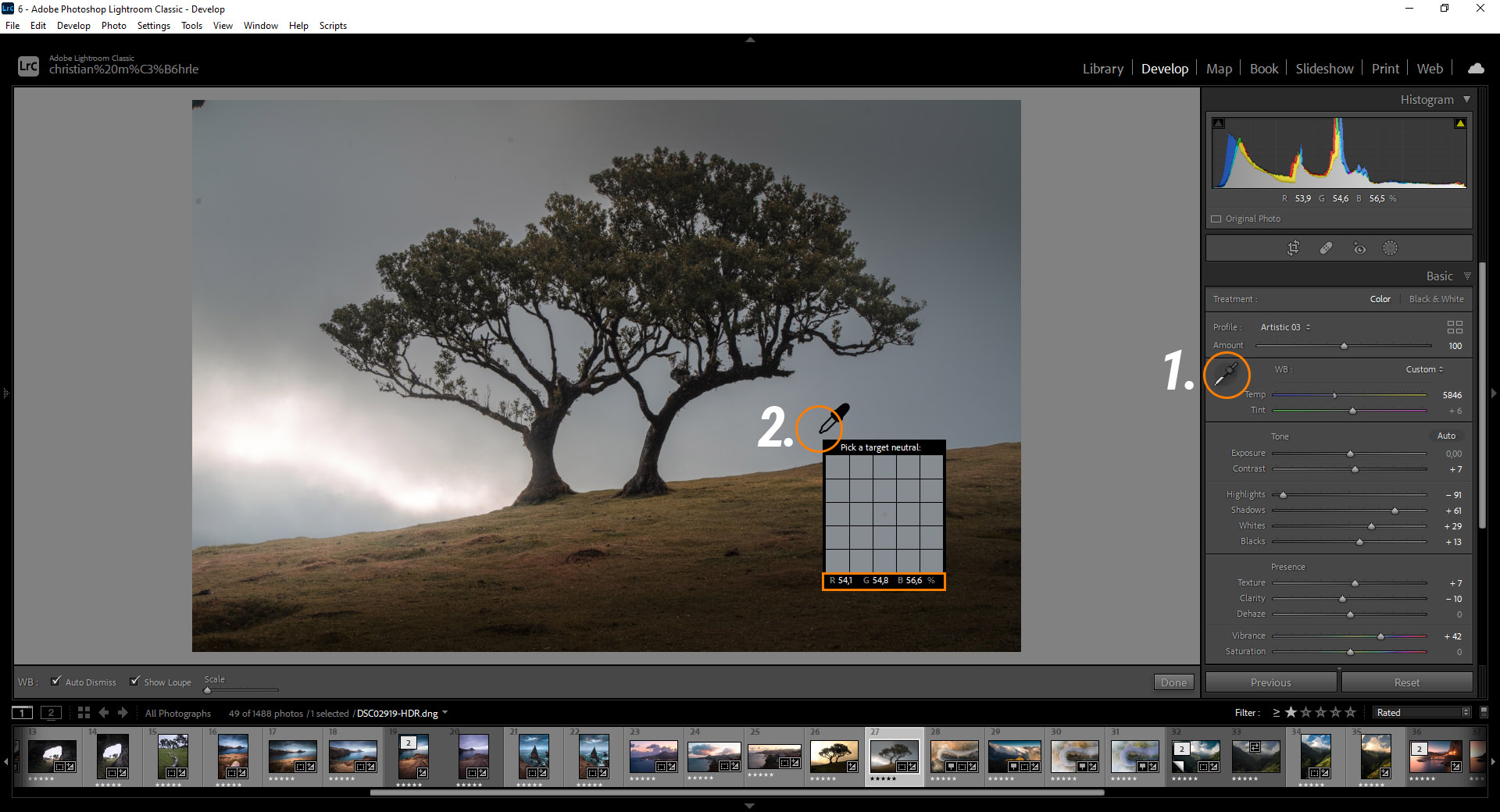This screenshot has width=1500, height=812.
Task: Select the DSC02919-HDR thumbnail in filmstrip
Action: point(895,756)
